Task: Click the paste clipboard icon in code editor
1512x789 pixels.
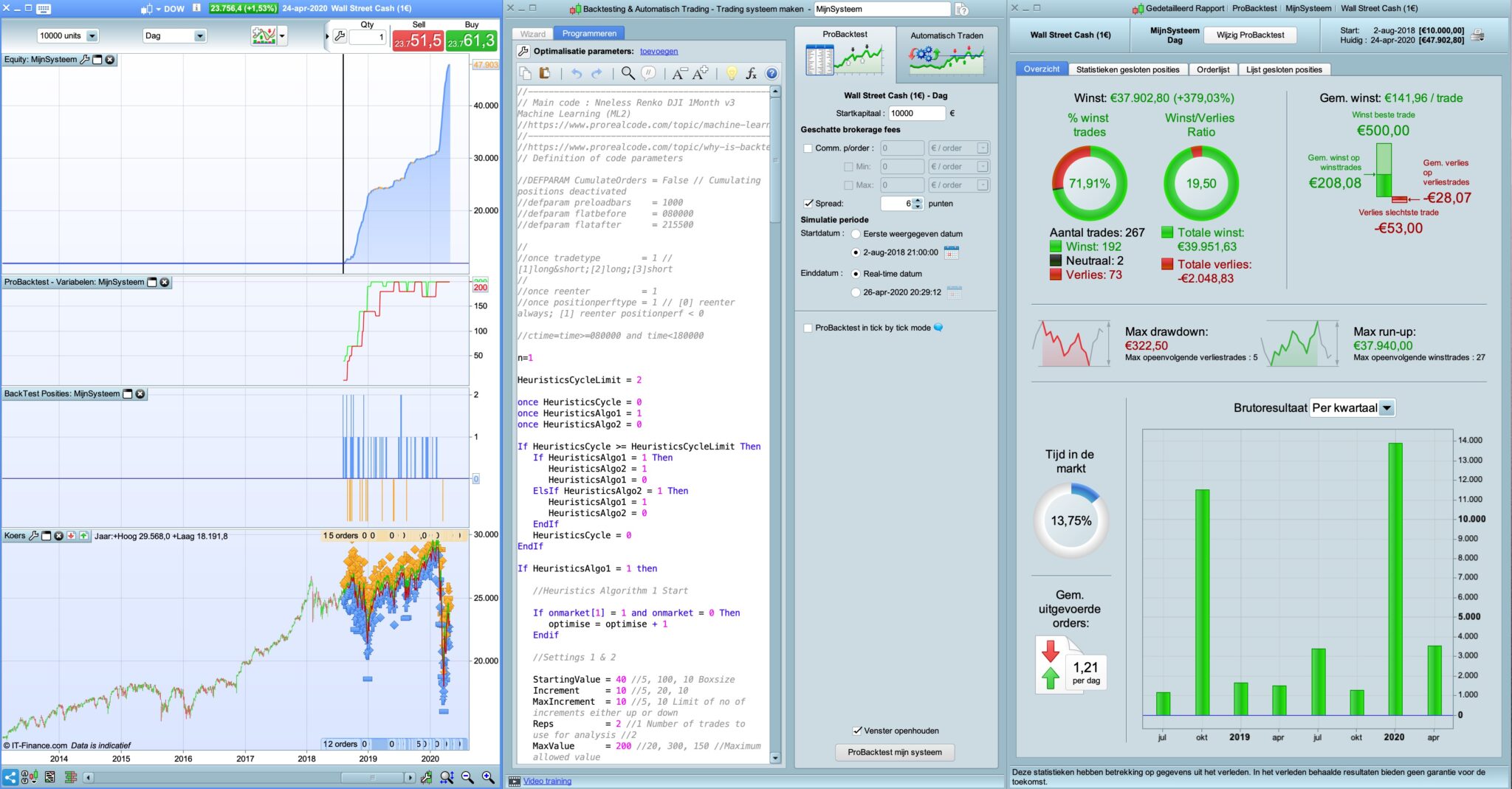Action: pyautogui.click(x=545, y=73)
